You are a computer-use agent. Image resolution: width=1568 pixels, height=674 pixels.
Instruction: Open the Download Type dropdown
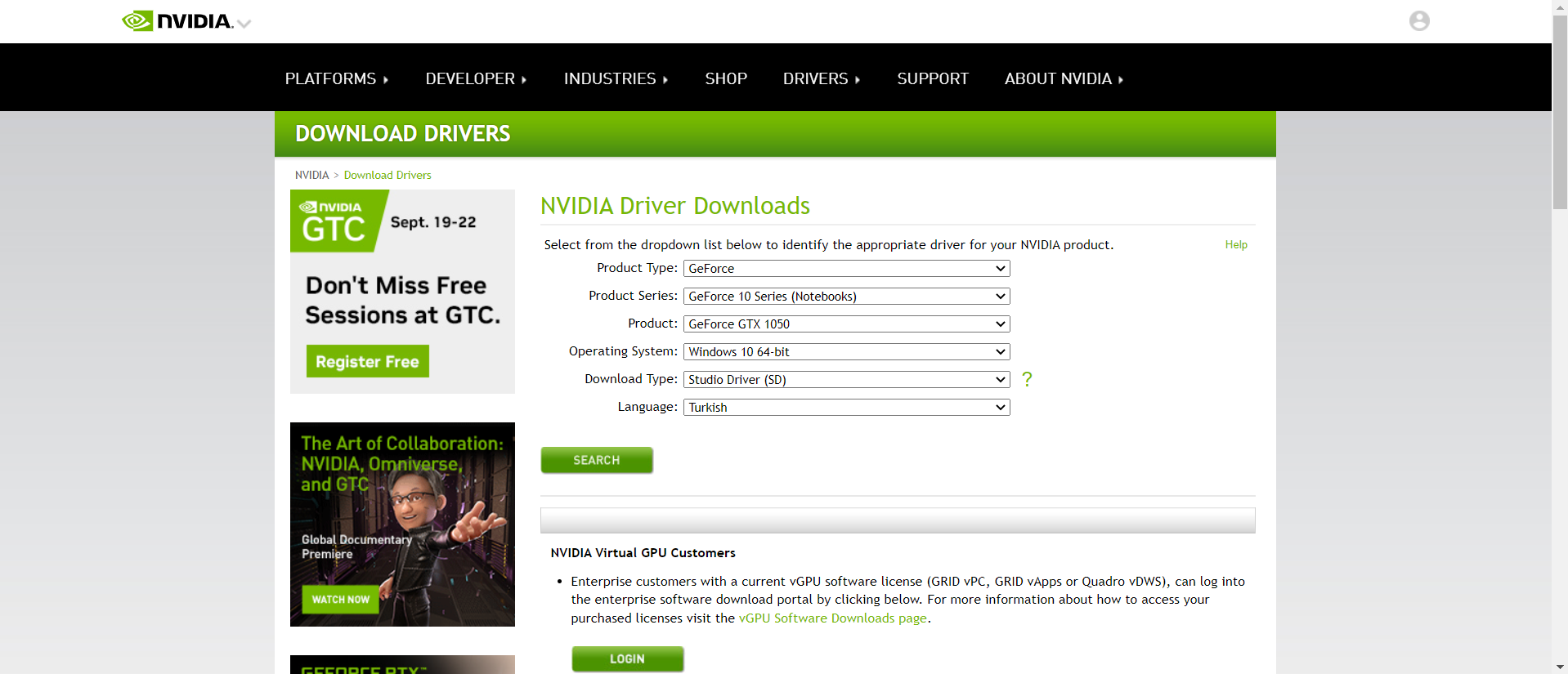point(846,380)
